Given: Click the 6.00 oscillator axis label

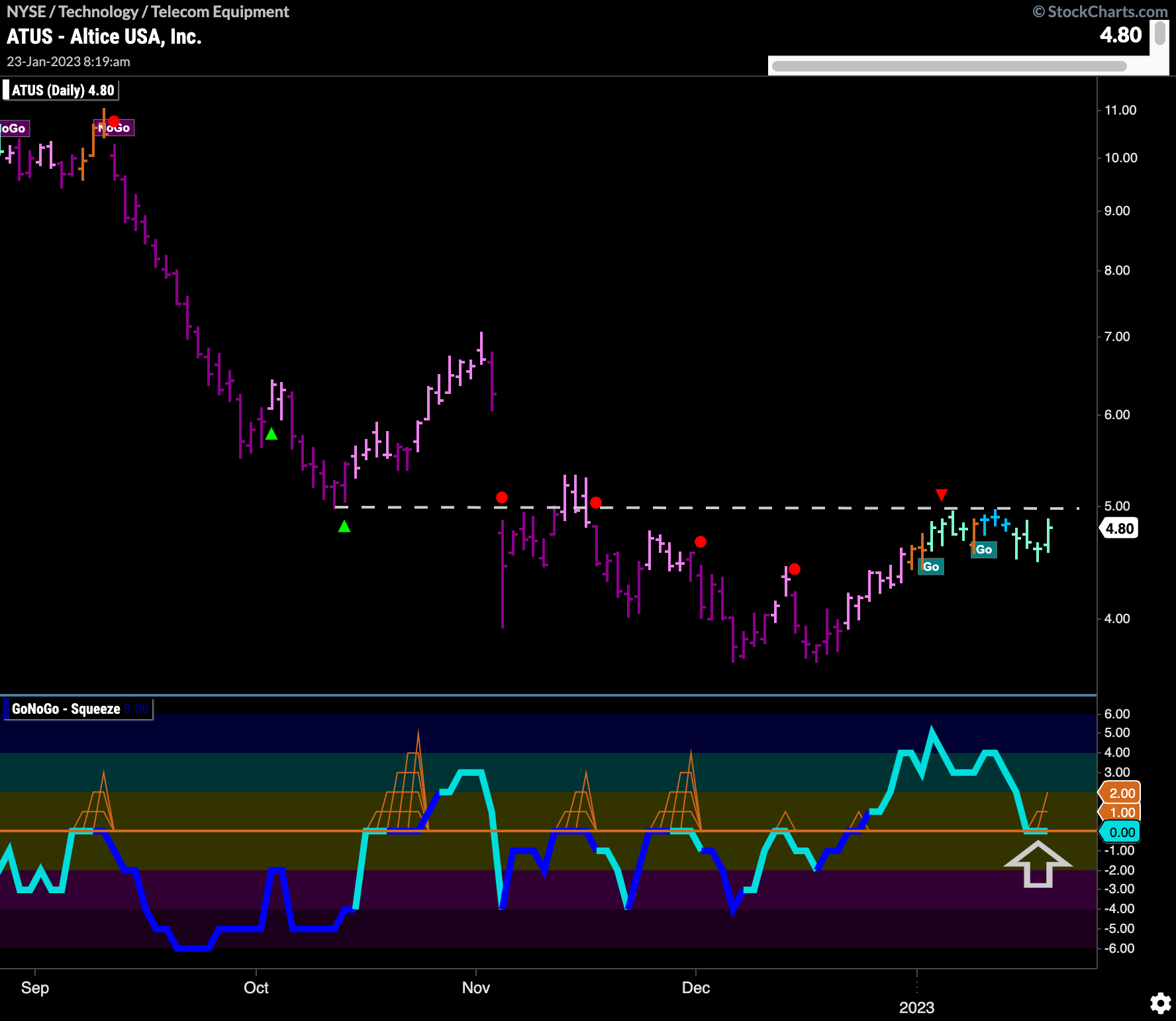Looking at the screenshot, I should click(1117, 714).
